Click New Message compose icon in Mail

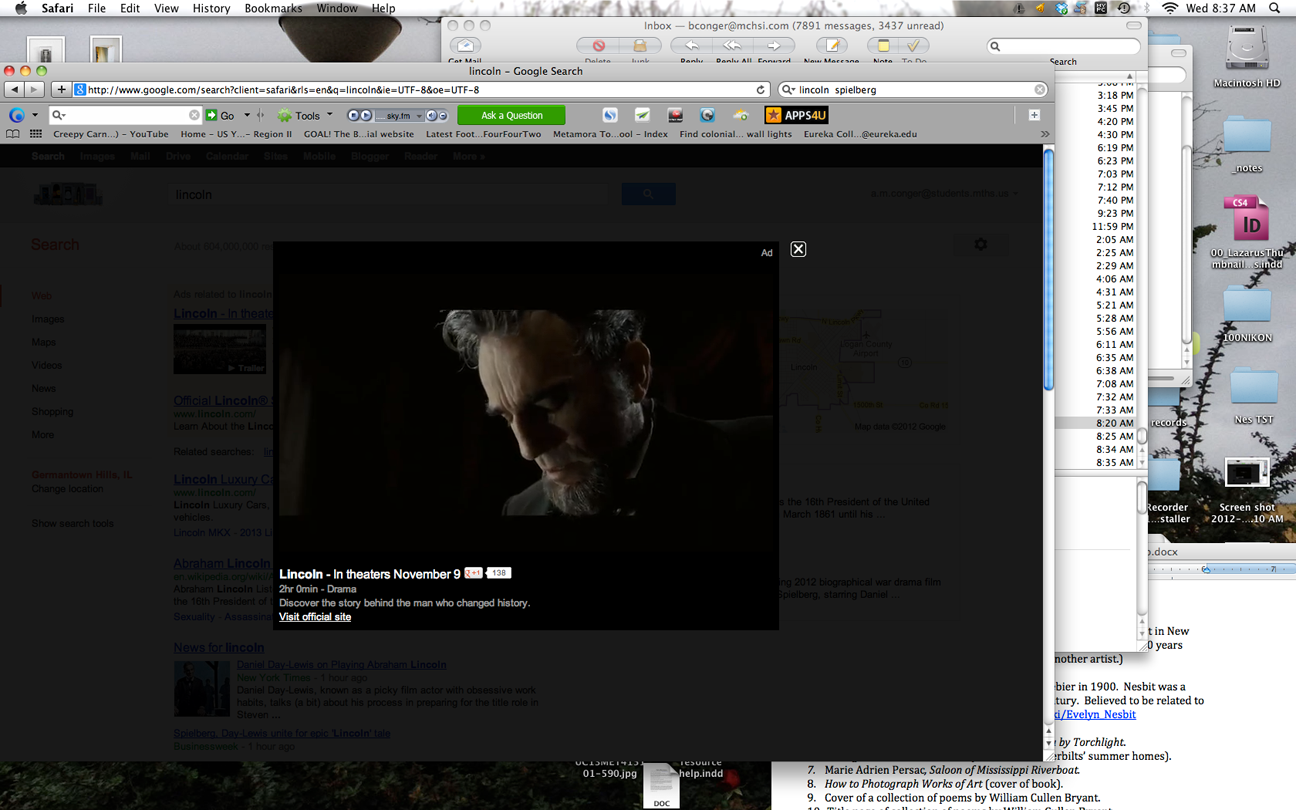pos(831,46)
